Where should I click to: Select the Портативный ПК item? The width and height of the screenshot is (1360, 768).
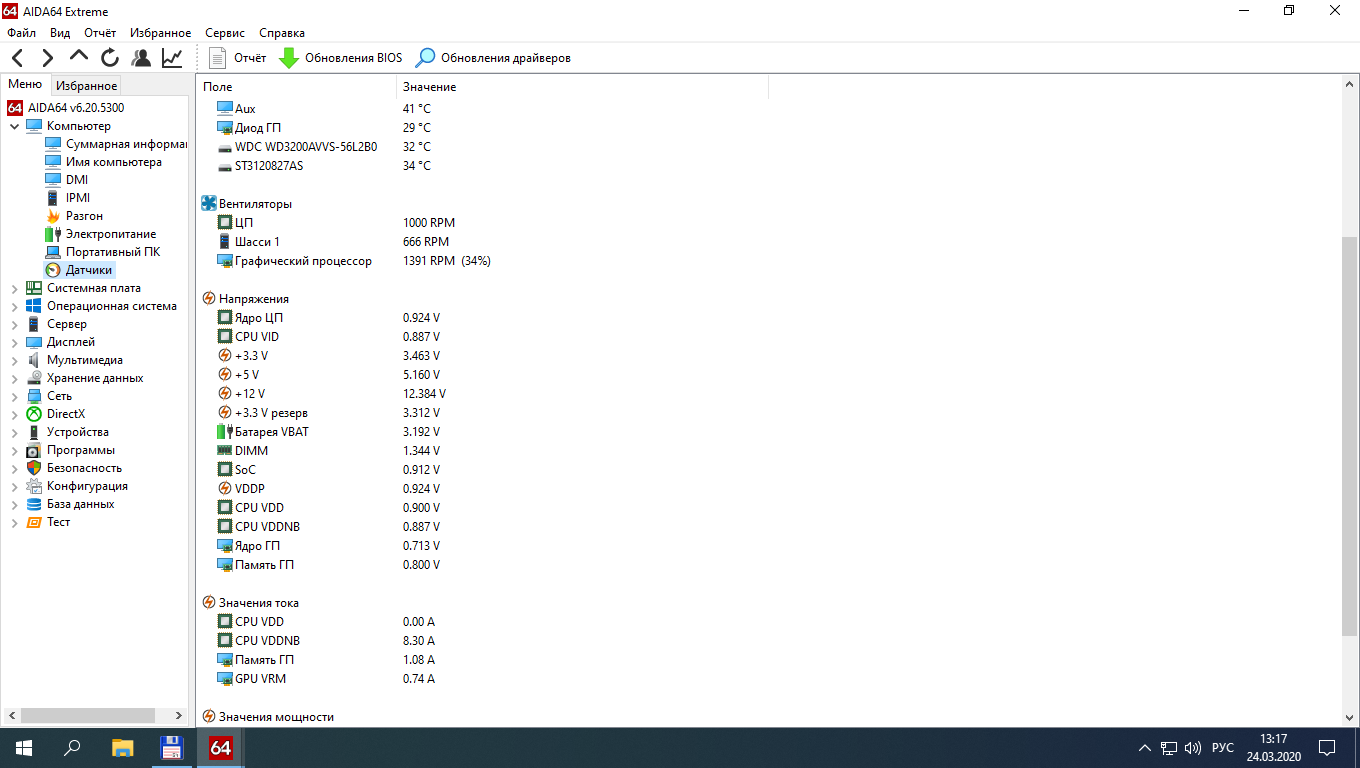coord(102,252)
